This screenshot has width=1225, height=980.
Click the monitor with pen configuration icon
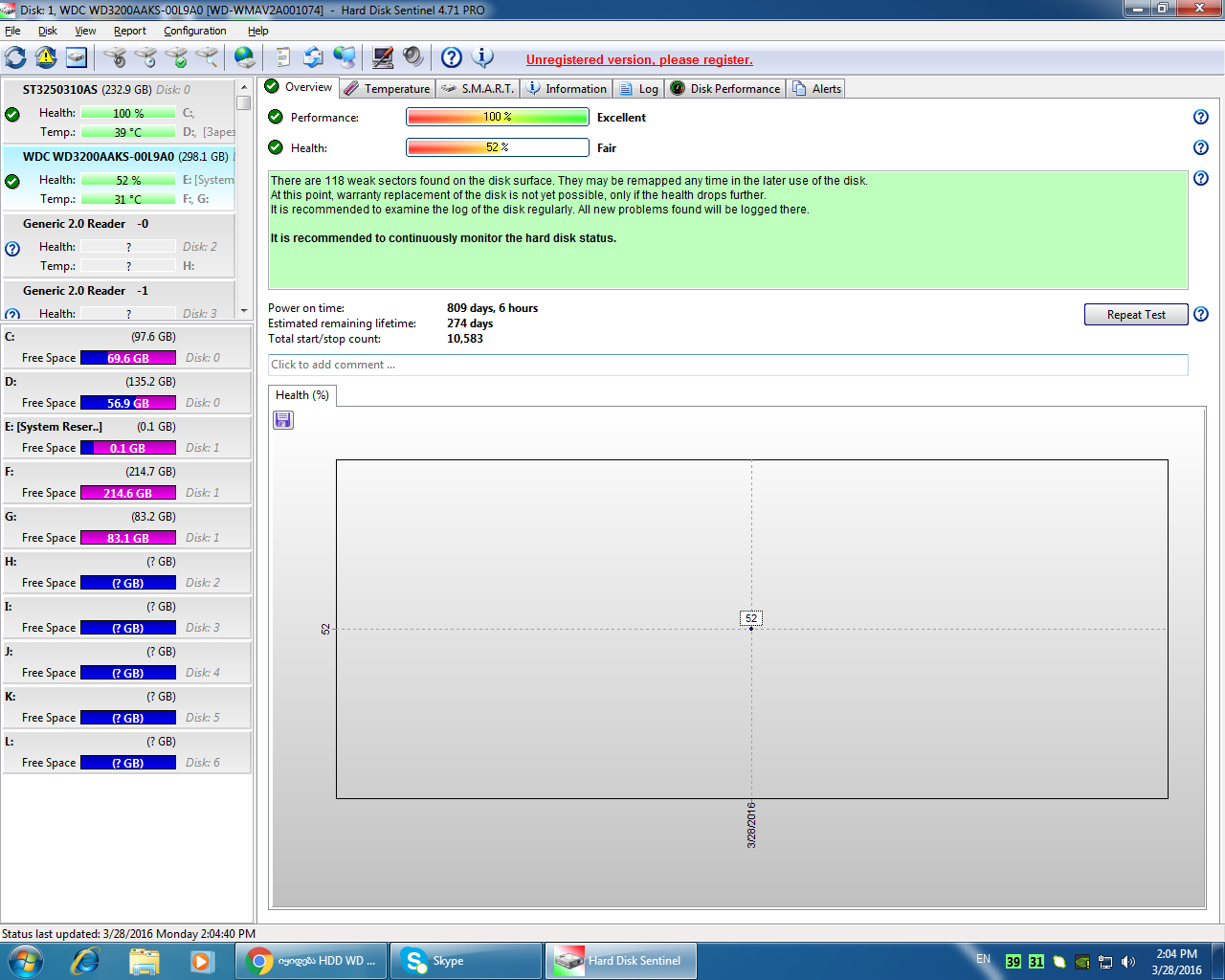point(383,57)
